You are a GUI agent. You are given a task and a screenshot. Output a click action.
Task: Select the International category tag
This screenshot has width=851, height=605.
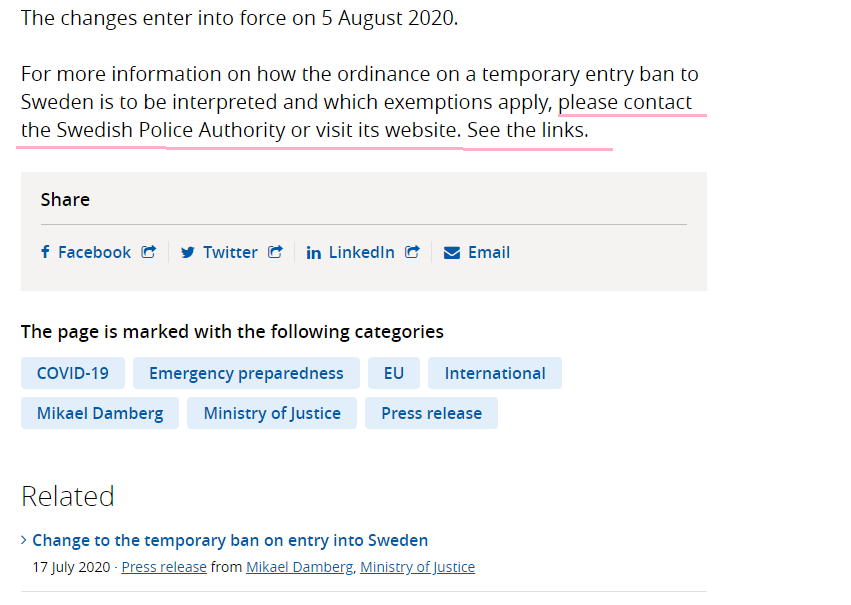pyautogui.click(x=495, y=373)
